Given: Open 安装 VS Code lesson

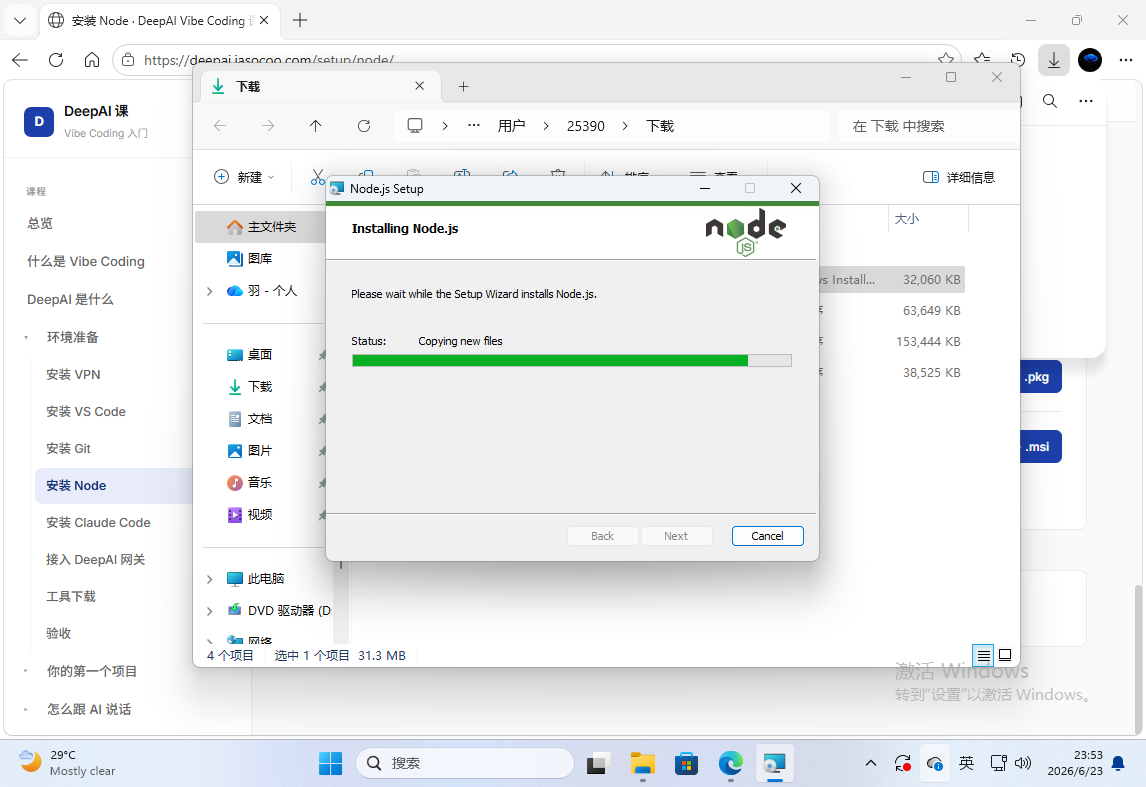Looking at the screenshot, I should [86, 411].
